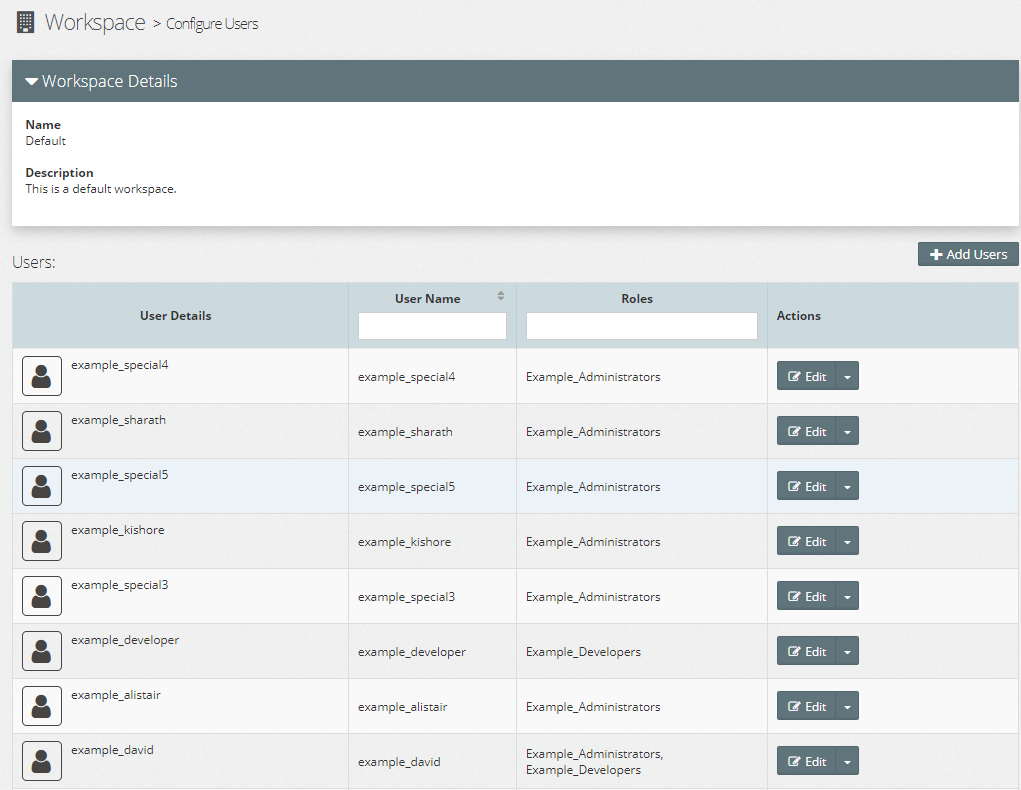Collapse the Workspace Details panel
1021x790 pixels.
click(32, 81)
